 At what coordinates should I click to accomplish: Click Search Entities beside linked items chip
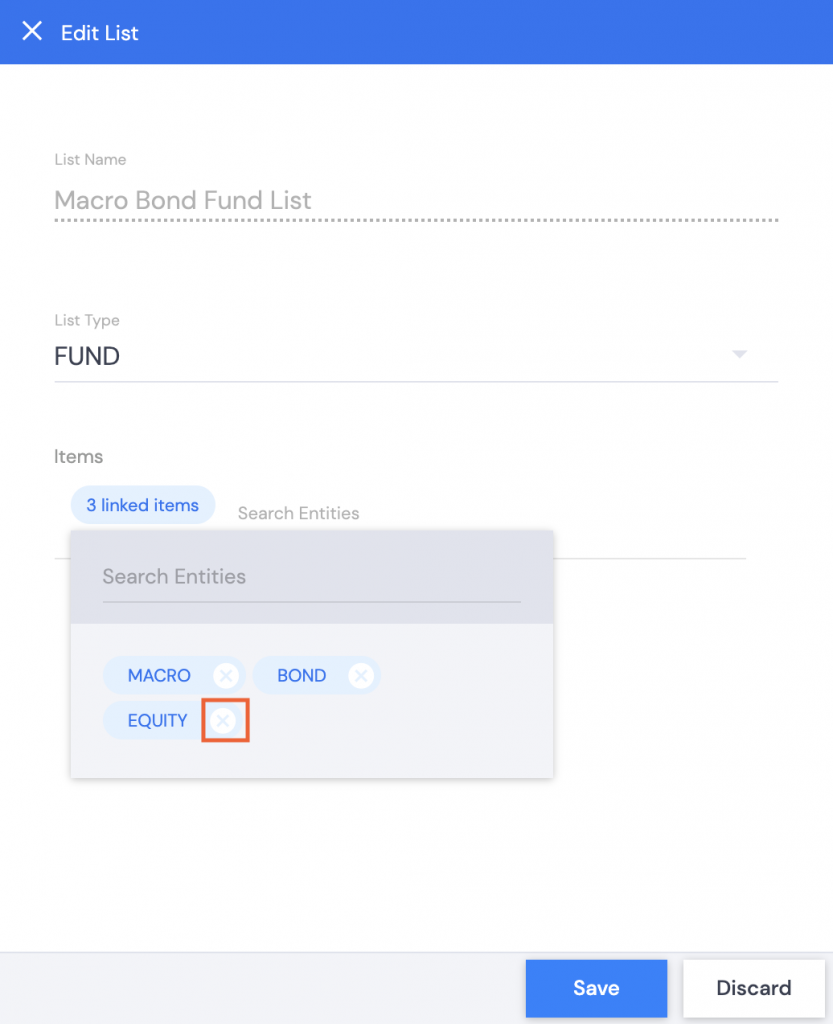tap(298, 513)
